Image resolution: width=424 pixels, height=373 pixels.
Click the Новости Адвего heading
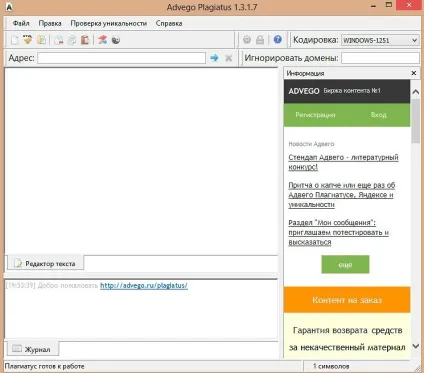(311, 144)
